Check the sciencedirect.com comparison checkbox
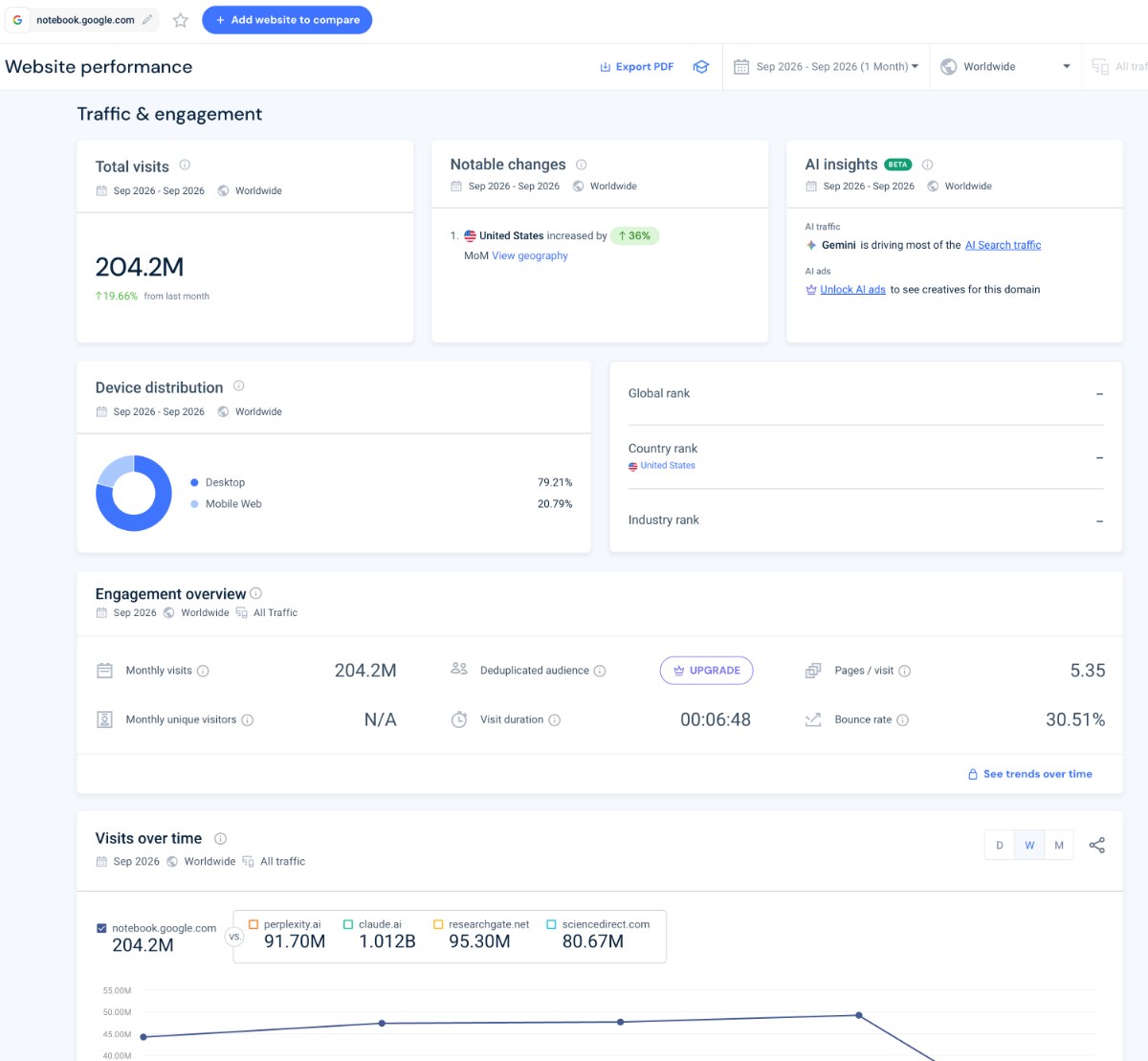 (551, 924)
